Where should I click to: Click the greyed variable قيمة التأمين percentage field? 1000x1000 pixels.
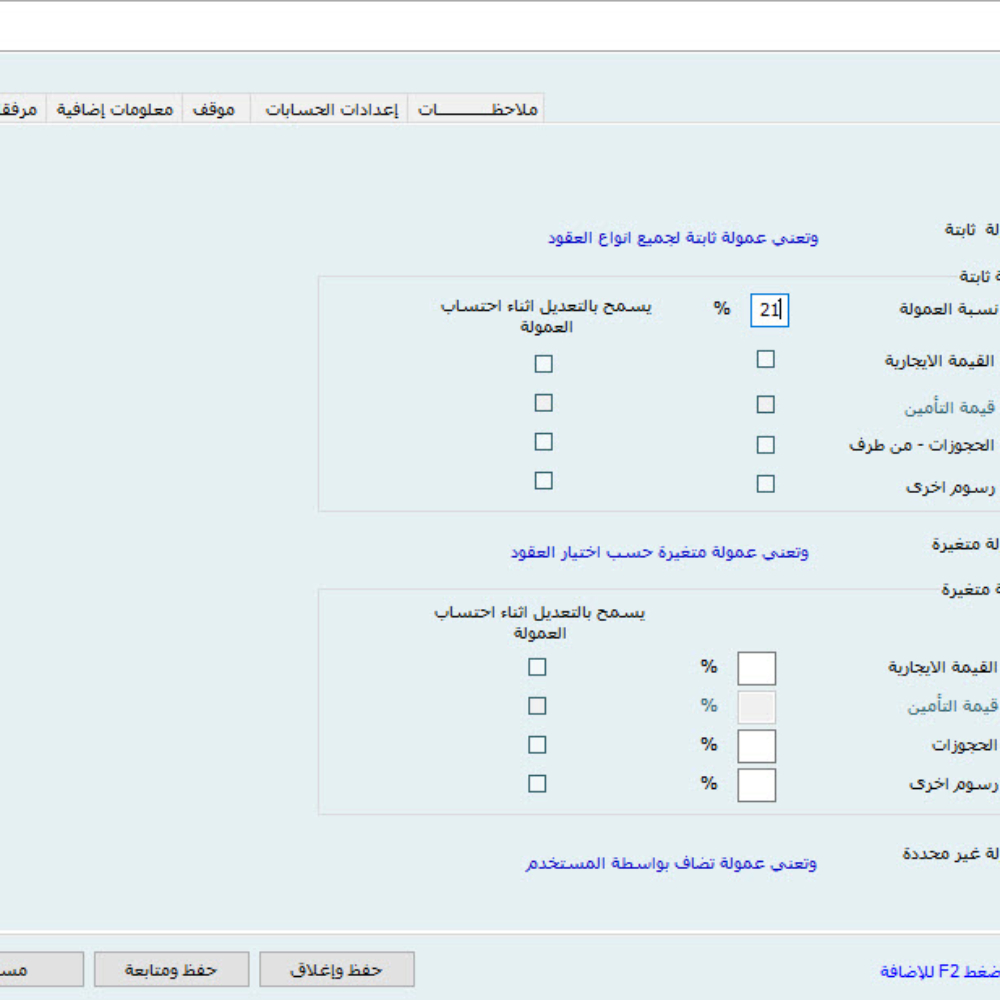756,707
